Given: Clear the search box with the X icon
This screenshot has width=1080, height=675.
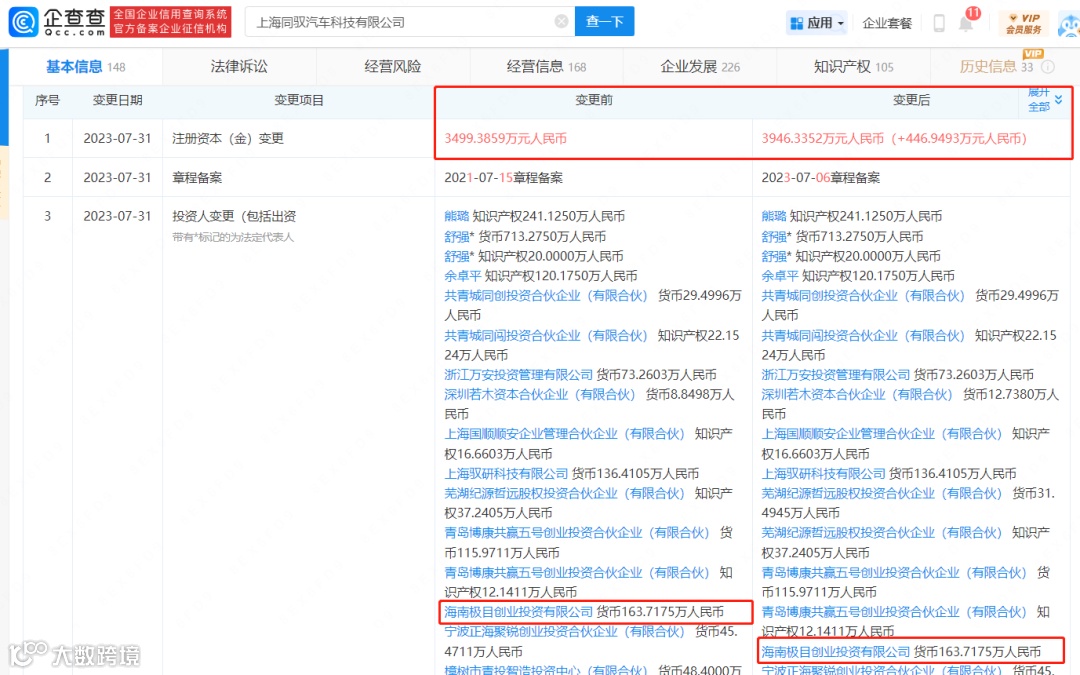Looking at the screenshot, I should click(x=561, y=22).
